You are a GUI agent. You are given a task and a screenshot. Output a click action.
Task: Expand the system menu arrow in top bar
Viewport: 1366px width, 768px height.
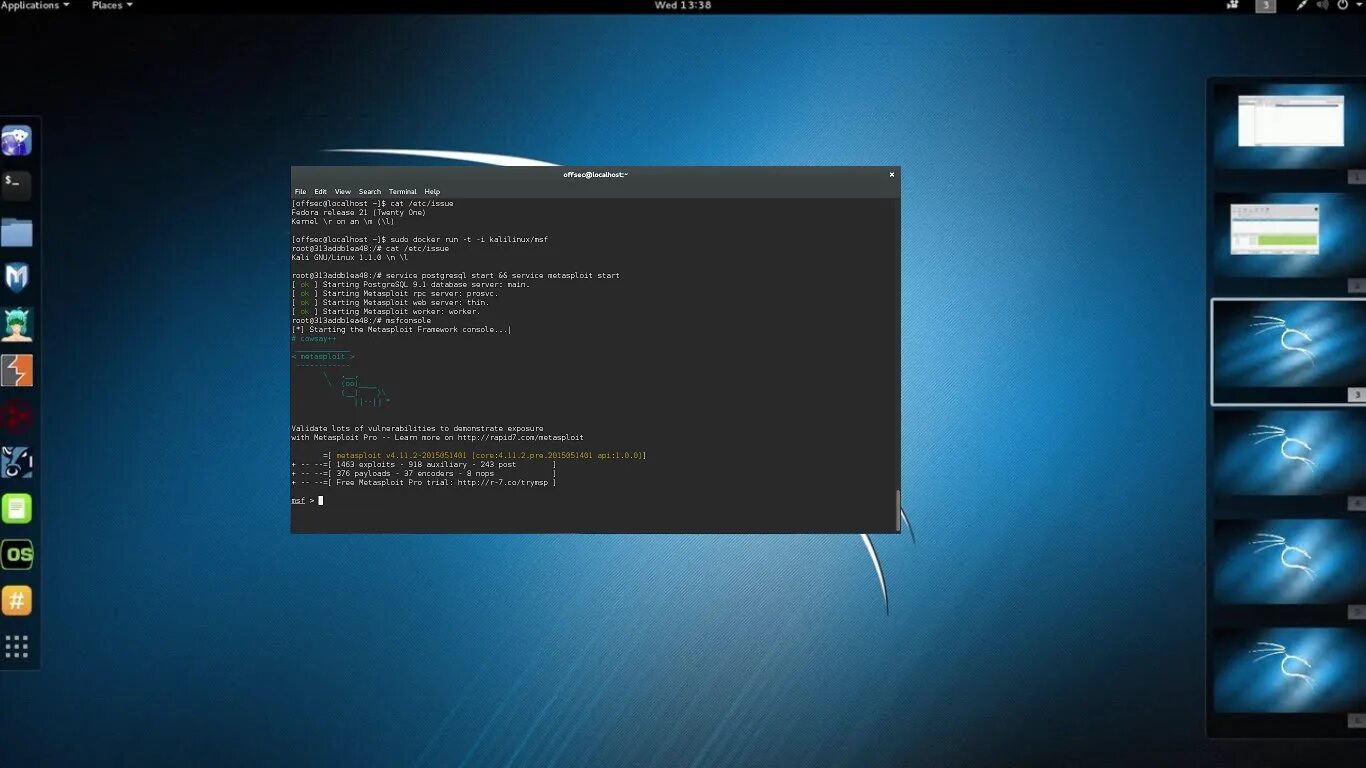click(1357, 5)
